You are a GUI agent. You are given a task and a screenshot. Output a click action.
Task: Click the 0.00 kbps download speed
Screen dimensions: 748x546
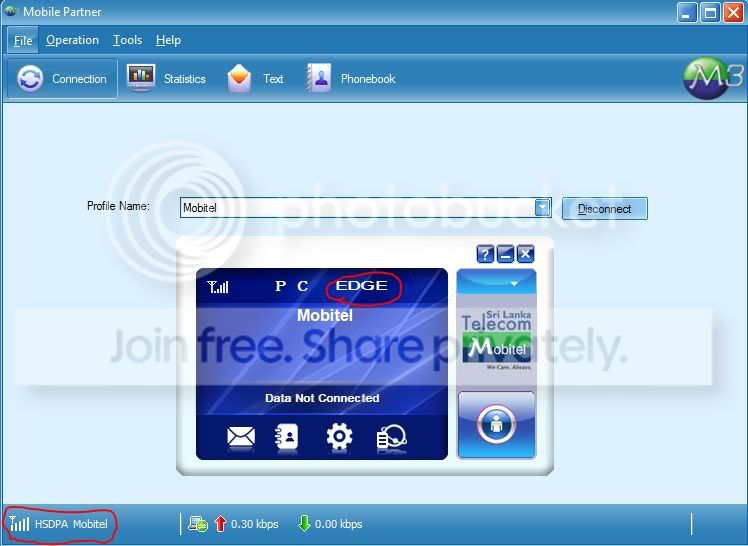(x=339, y=524)
